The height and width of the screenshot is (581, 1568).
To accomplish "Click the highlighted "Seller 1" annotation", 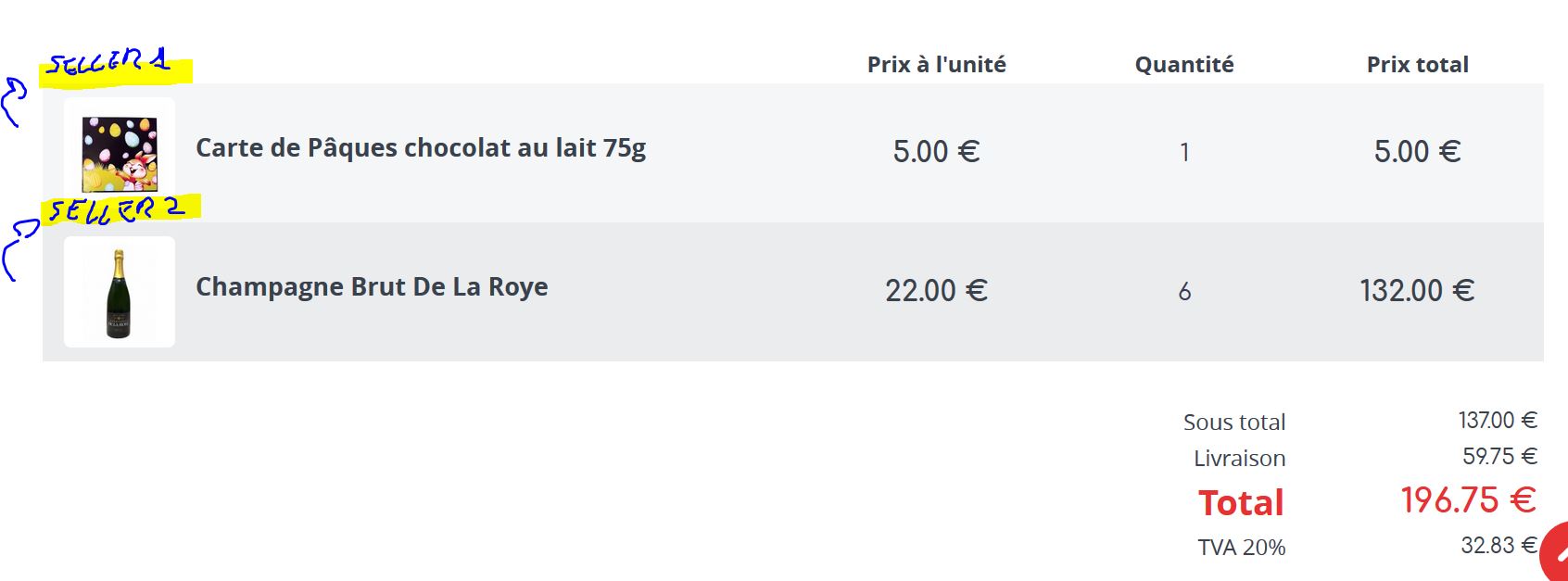I will [x=113, y=65].
